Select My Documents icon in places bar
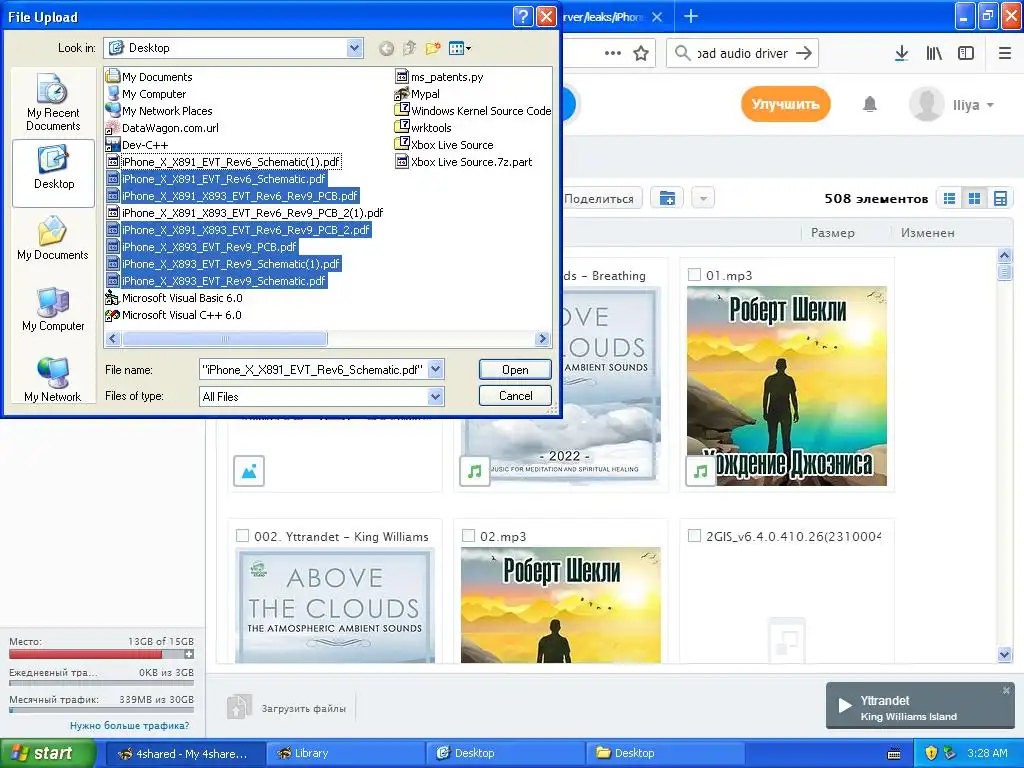The image size is (1024, 768). coord(53,238)
